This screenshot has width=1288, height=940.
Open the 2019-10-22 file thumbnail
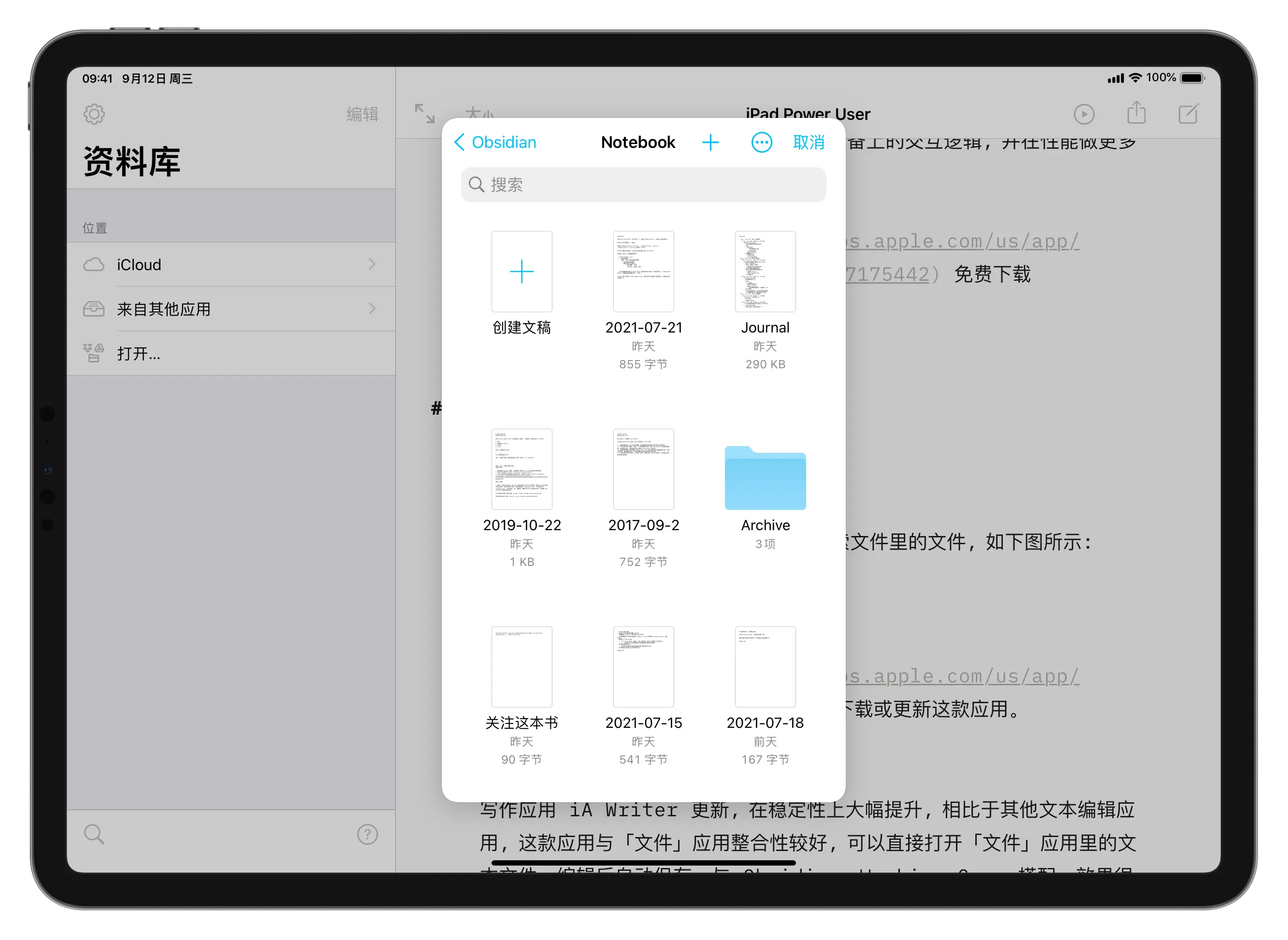click(x=521, y=469)
